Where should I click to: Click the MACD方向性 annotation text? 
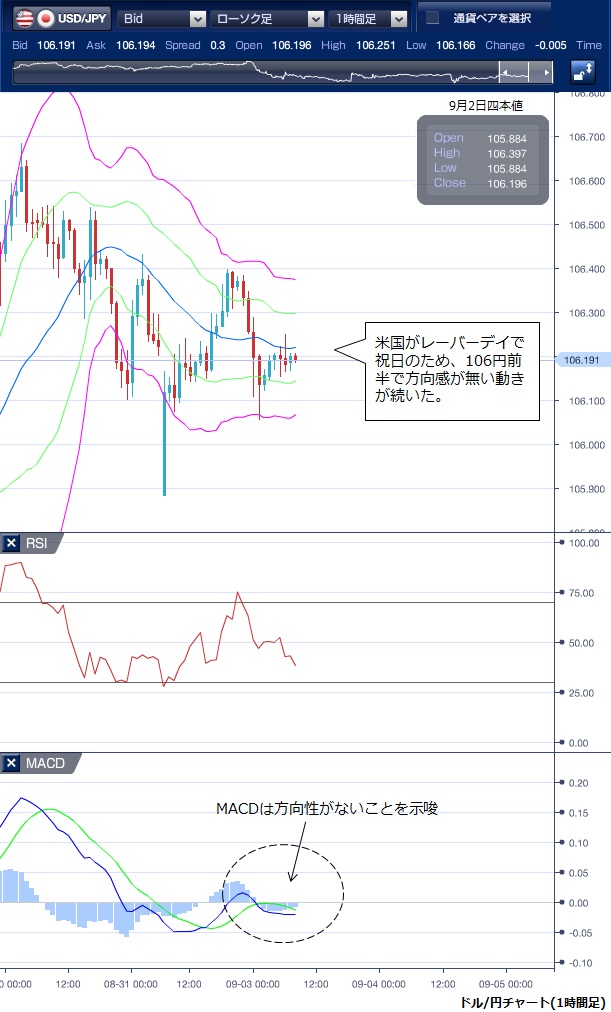click(x=328, y=808)
